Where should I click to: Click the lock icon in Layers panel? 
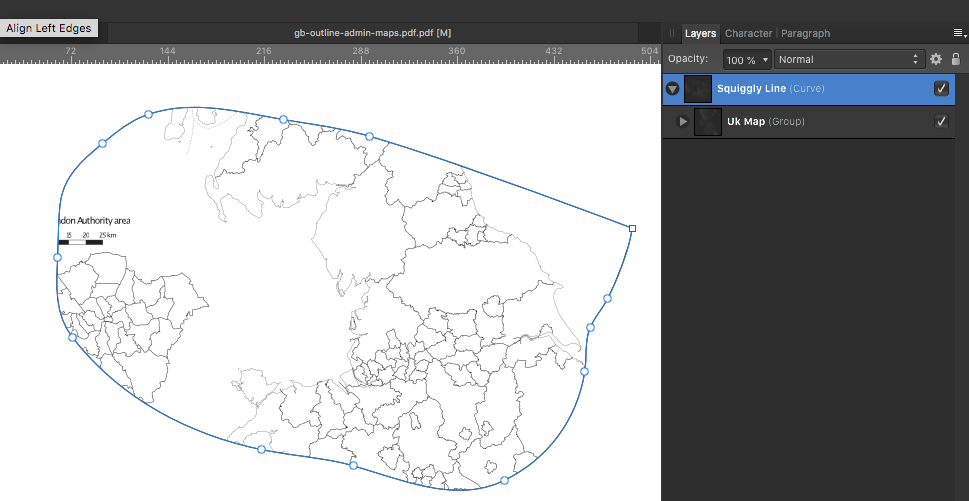coord(955,59)
